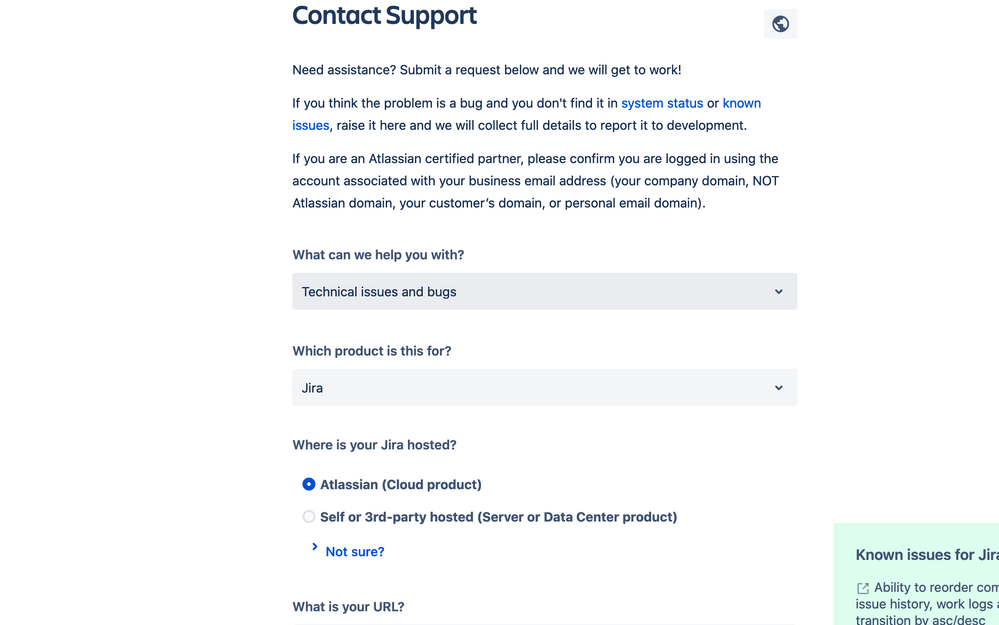Select Self or 3rd-party hosted radio button

[x=308, y=517]
